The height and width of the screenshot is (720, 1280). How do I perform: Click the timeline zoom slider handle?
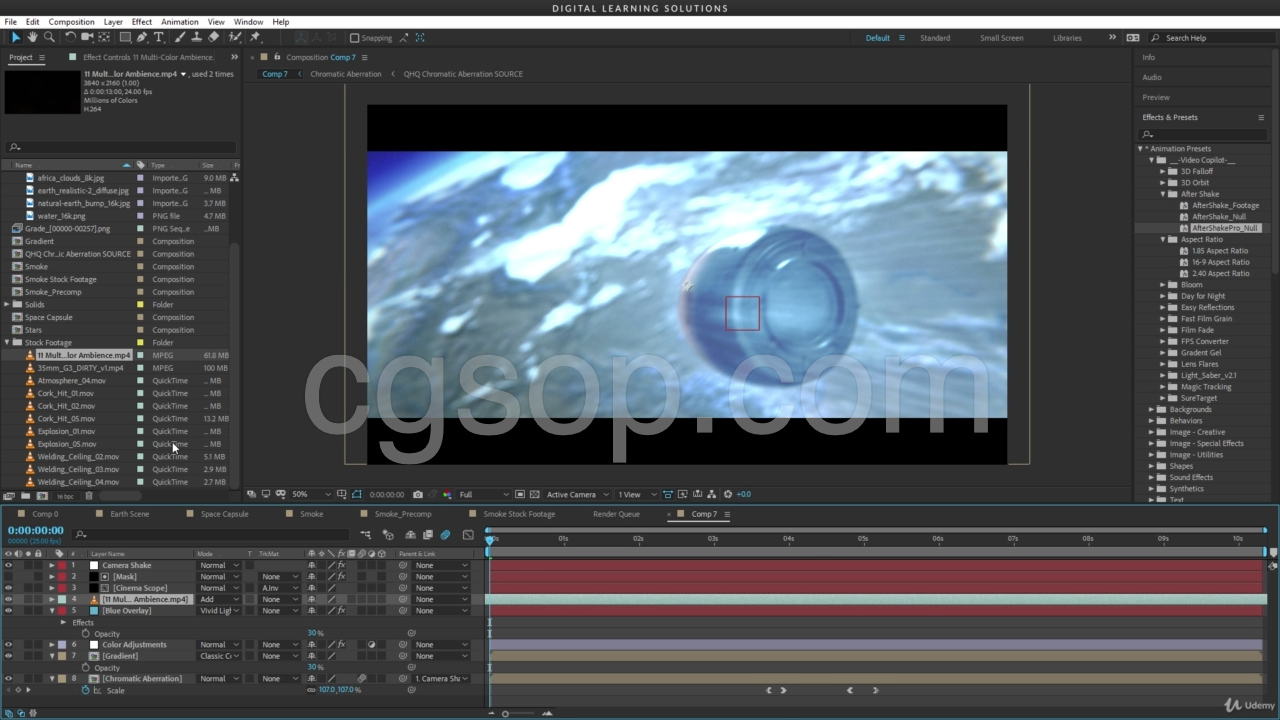(505, 713)
